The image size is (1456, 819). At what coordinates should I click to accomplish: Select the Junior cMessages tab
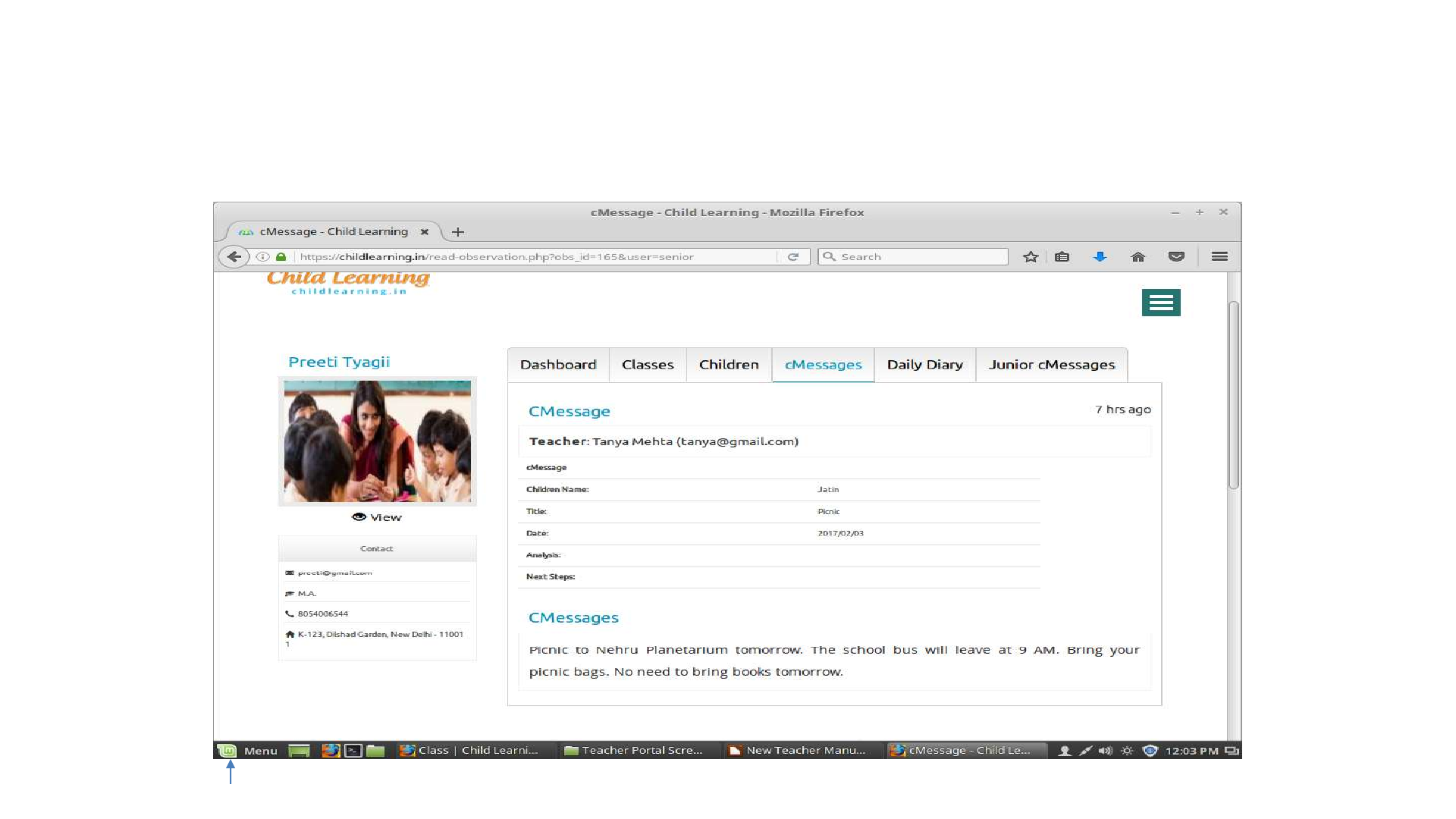(1051, 365)
